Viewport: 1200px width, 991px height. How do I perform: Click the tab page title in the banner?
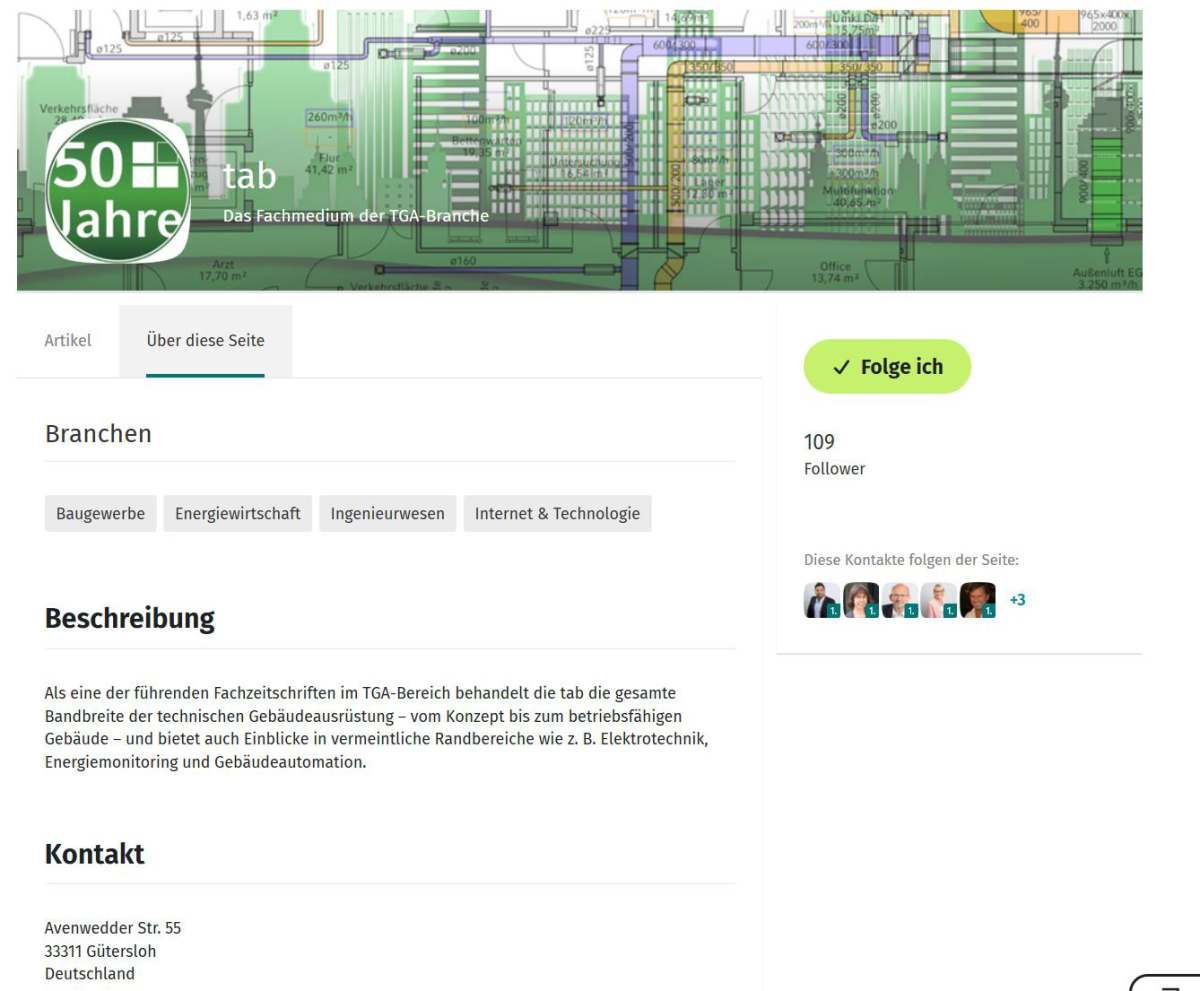[249, 177]
